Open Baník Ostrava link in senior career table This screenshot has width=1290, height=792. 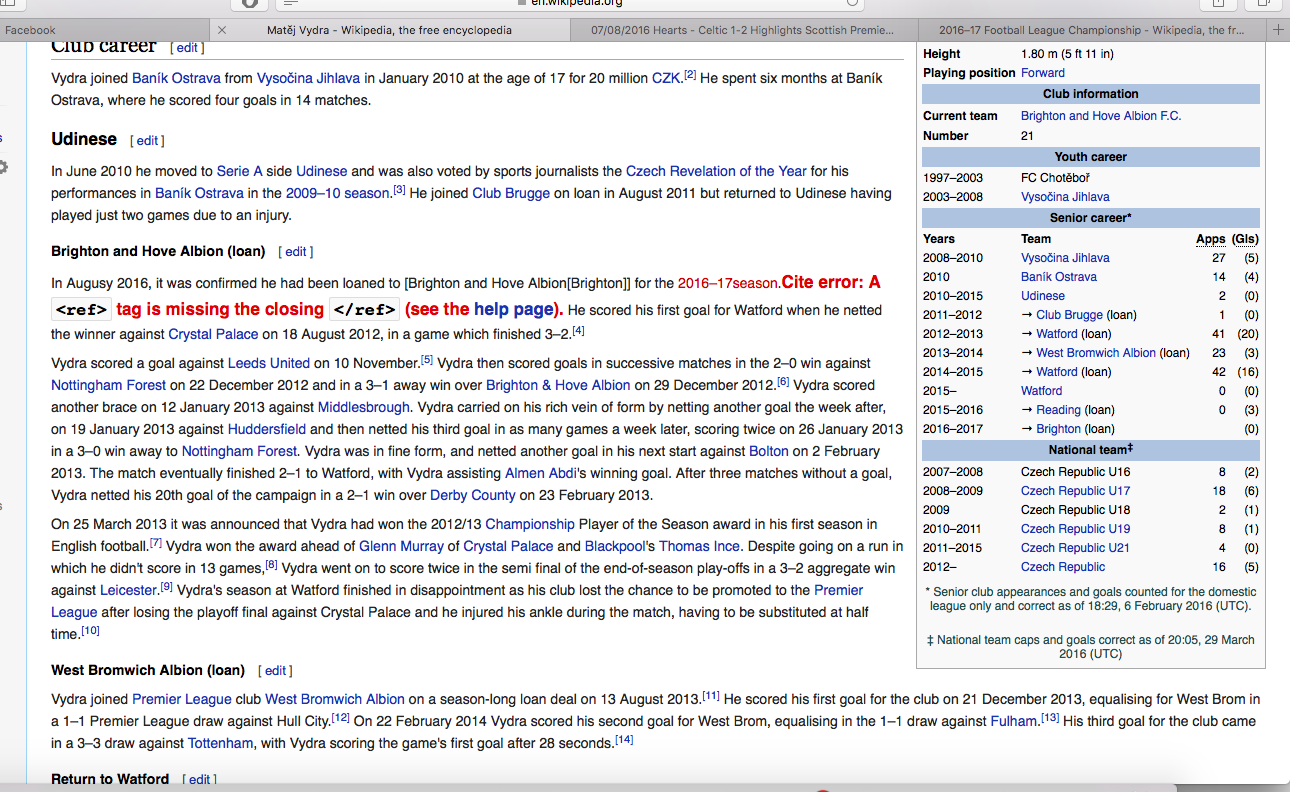[x=1059, y=277]
